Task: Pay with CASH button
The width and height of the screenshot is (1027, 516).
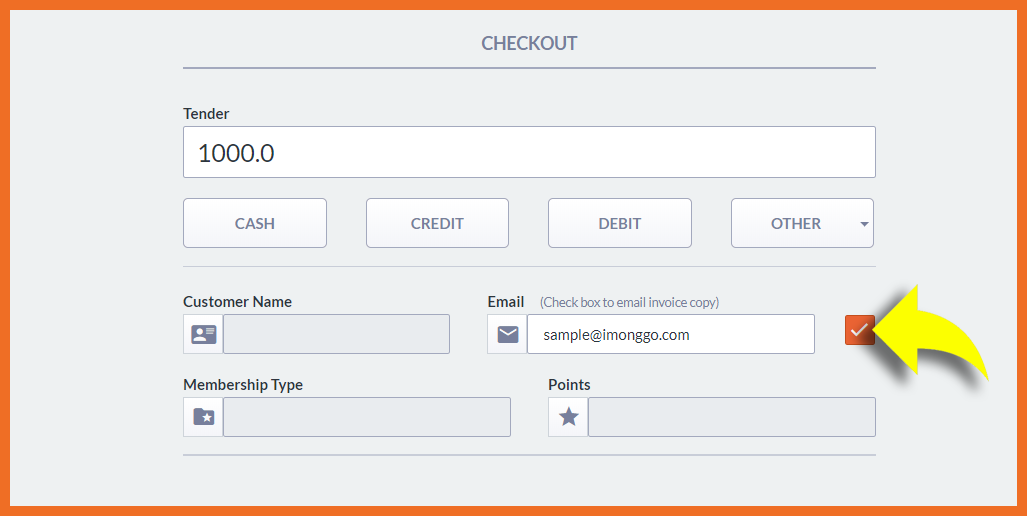Action: click(255, 223)
